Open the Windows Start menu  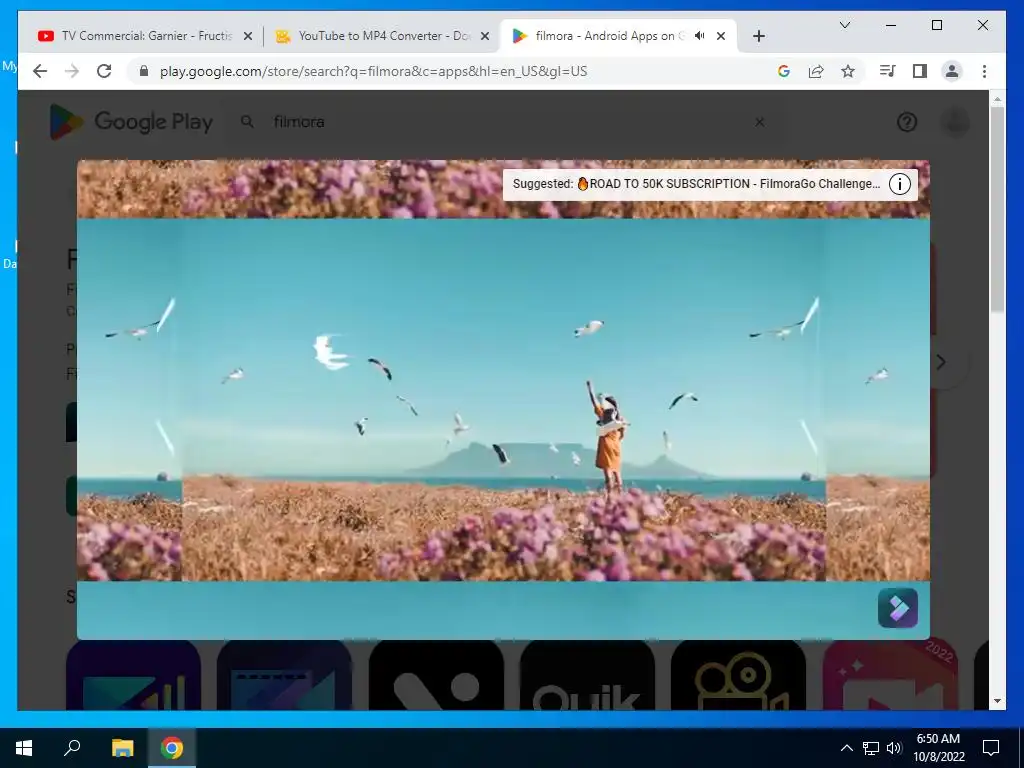pos(24,748)
